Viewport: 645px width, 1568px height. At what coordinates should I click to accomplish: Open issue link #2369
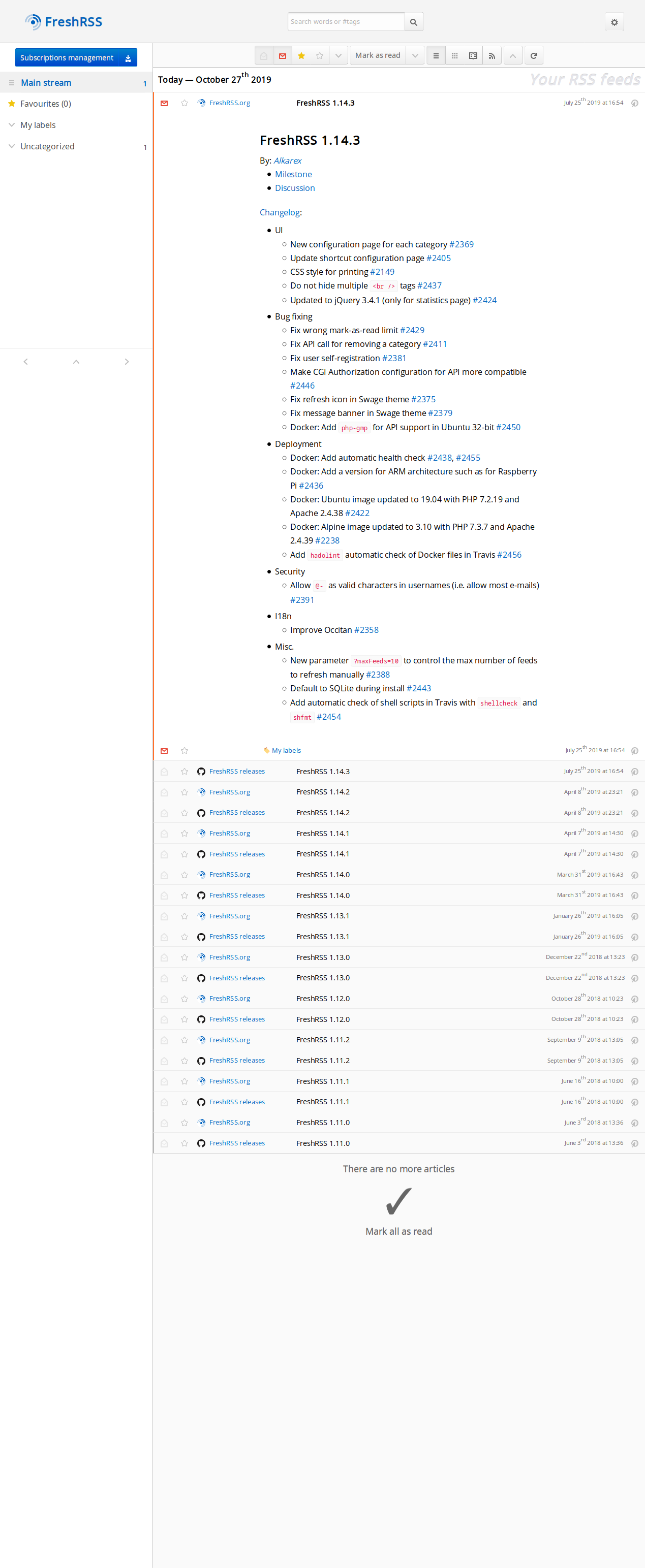tap(462, 244)
